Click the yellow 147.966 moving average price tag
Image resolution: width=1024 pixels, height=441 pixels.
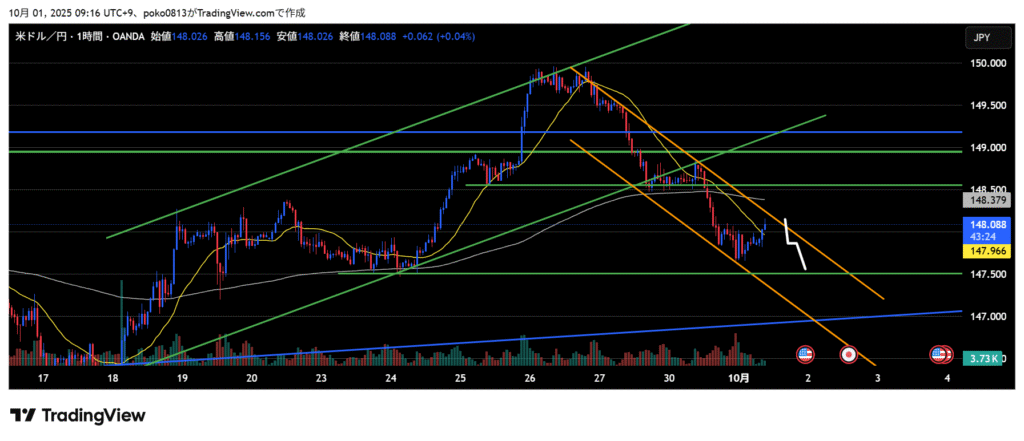tap(981, 252)
